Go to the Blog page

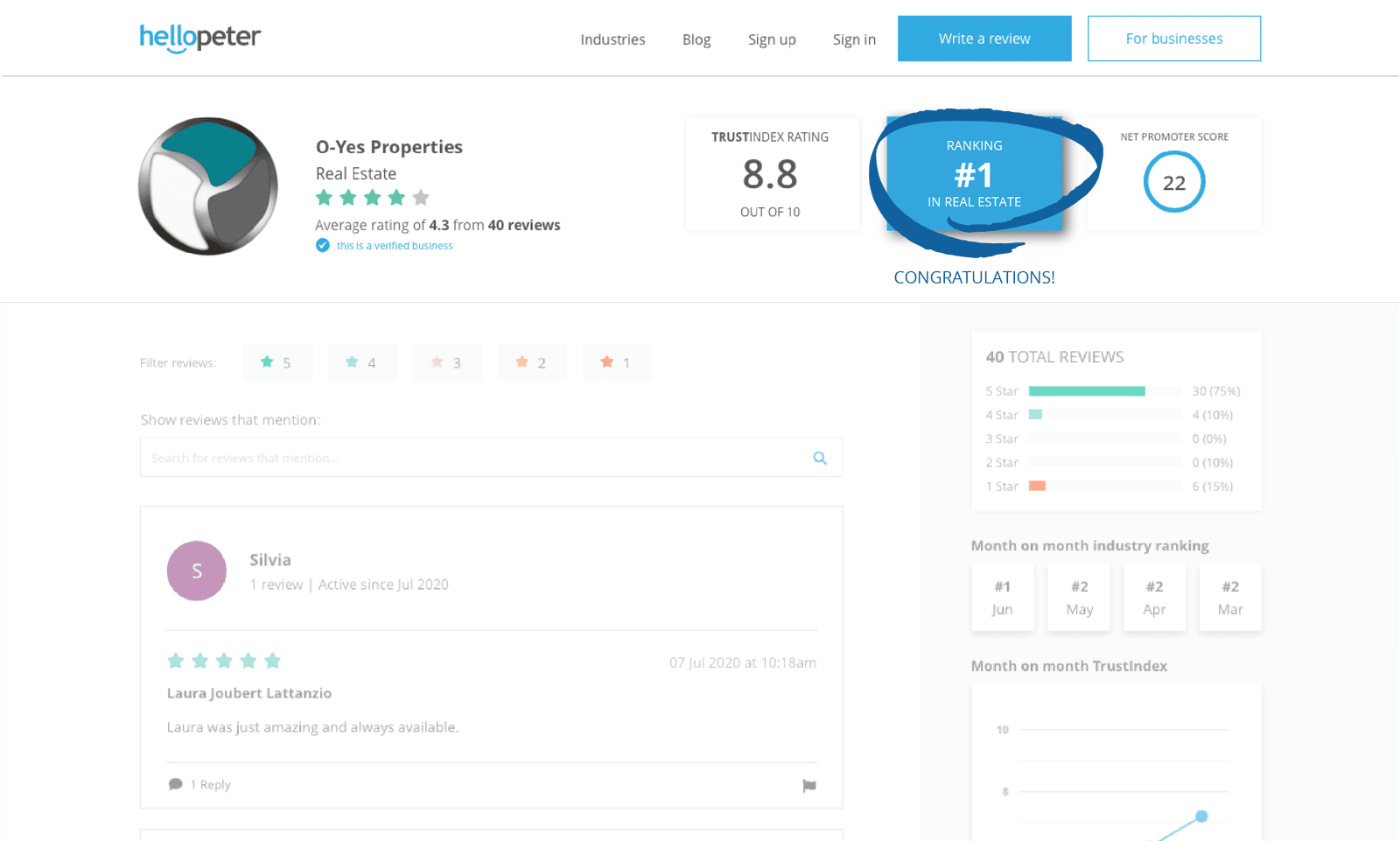(696, 39)
